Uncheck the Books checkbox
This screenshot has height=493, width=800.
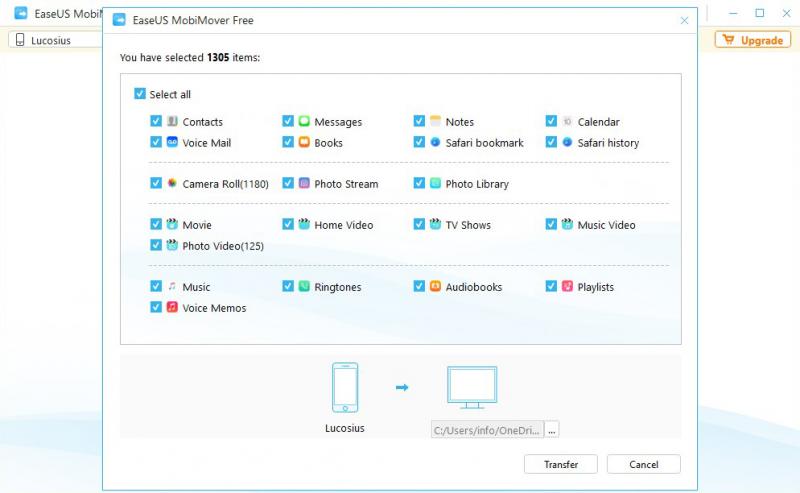(x=288, y=142)
